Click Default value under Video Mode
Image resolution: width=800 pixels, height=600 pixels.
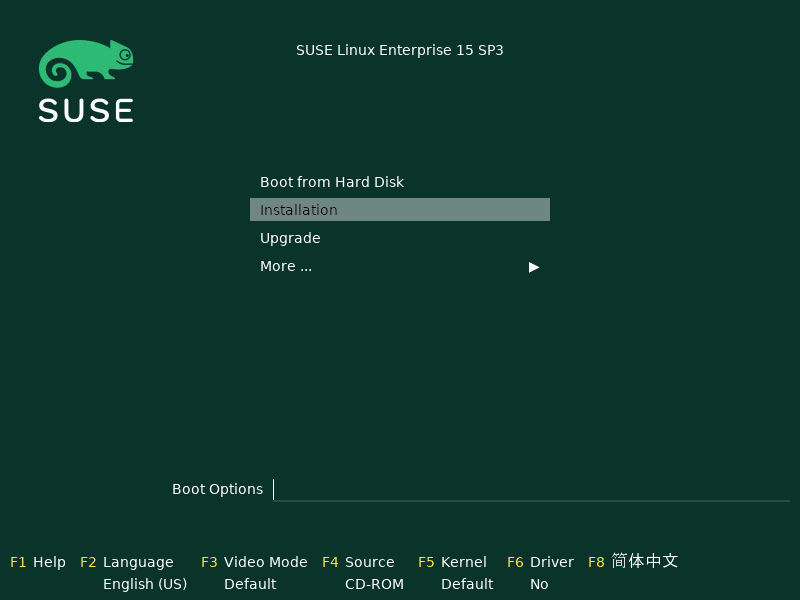[250, 584]
